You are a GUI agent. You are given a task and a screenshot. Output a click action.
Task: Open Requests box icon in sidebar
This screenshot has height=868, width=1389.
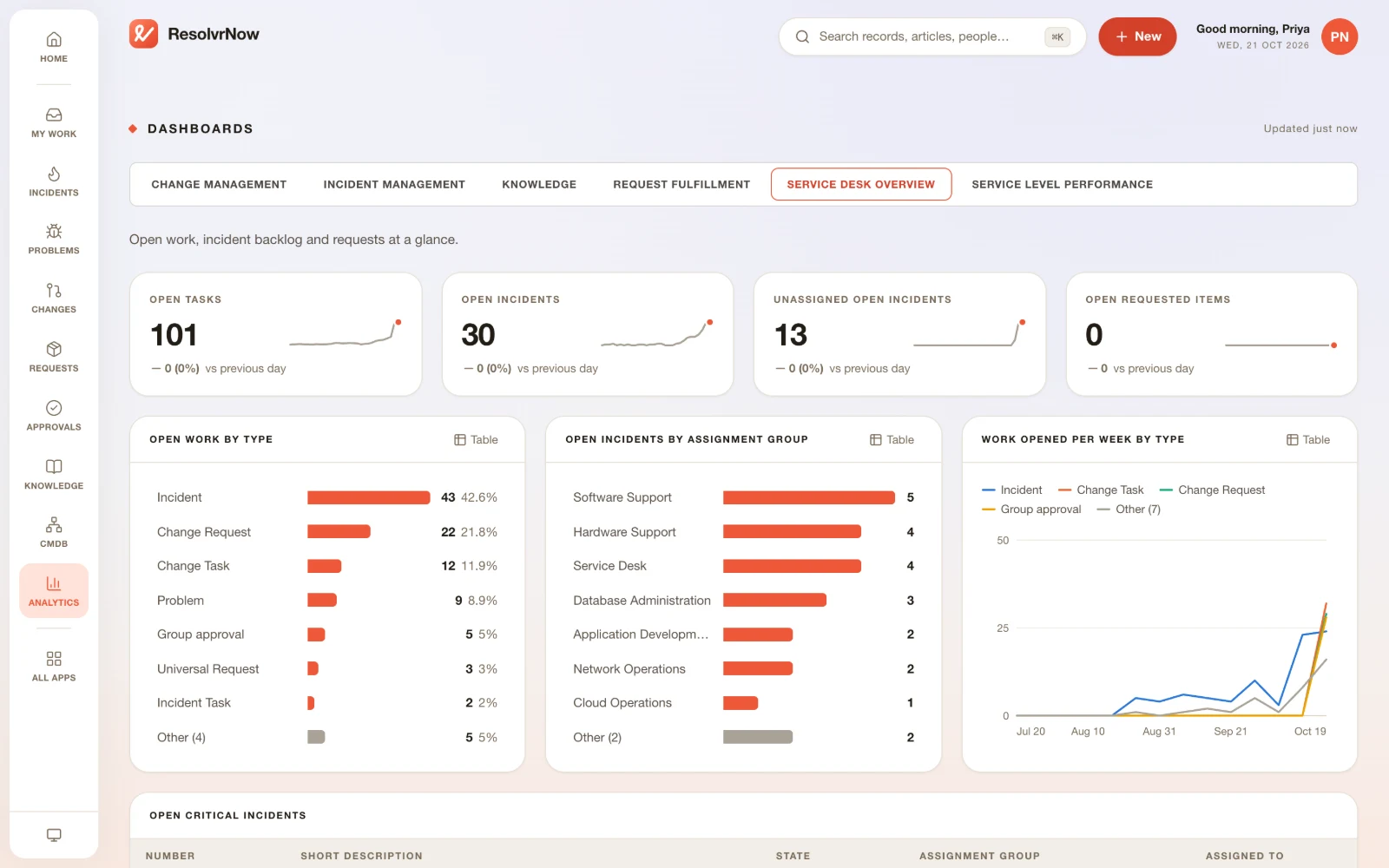point(54,350)
